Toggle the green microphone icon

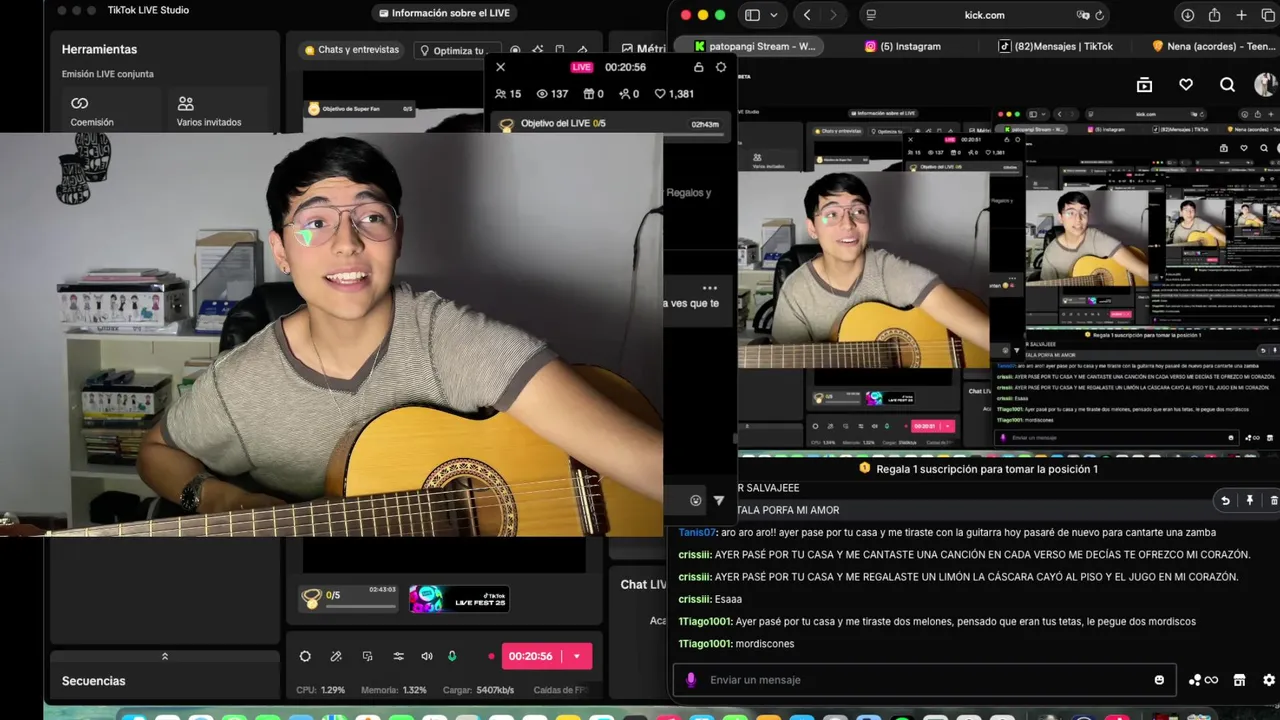452,656
